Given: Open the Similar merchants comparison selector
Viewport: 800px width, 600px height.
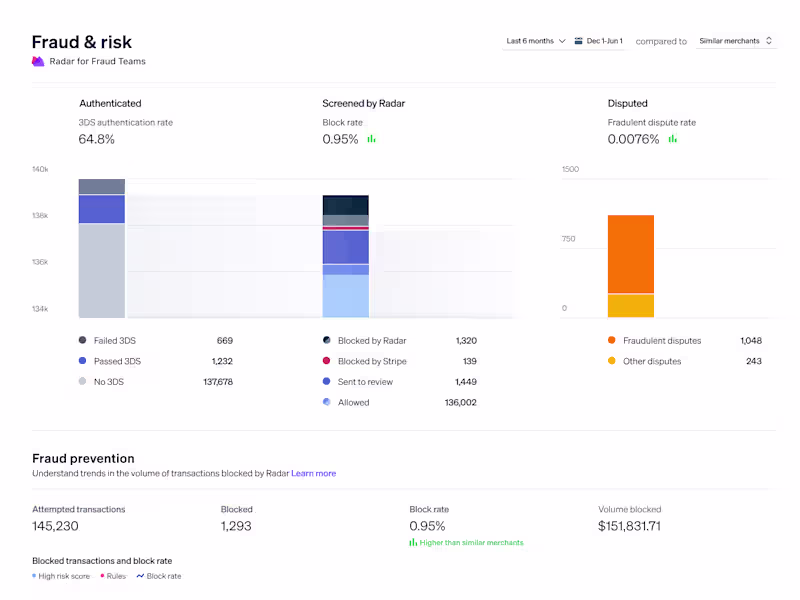Looking at the screenshot, I should [x=735, y=41].
